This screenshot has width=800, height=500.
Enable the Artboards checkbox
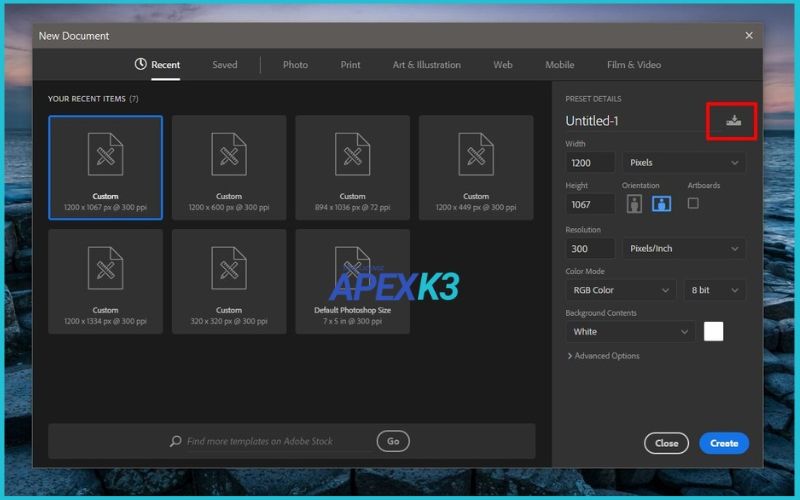click(x=693, y=203)
